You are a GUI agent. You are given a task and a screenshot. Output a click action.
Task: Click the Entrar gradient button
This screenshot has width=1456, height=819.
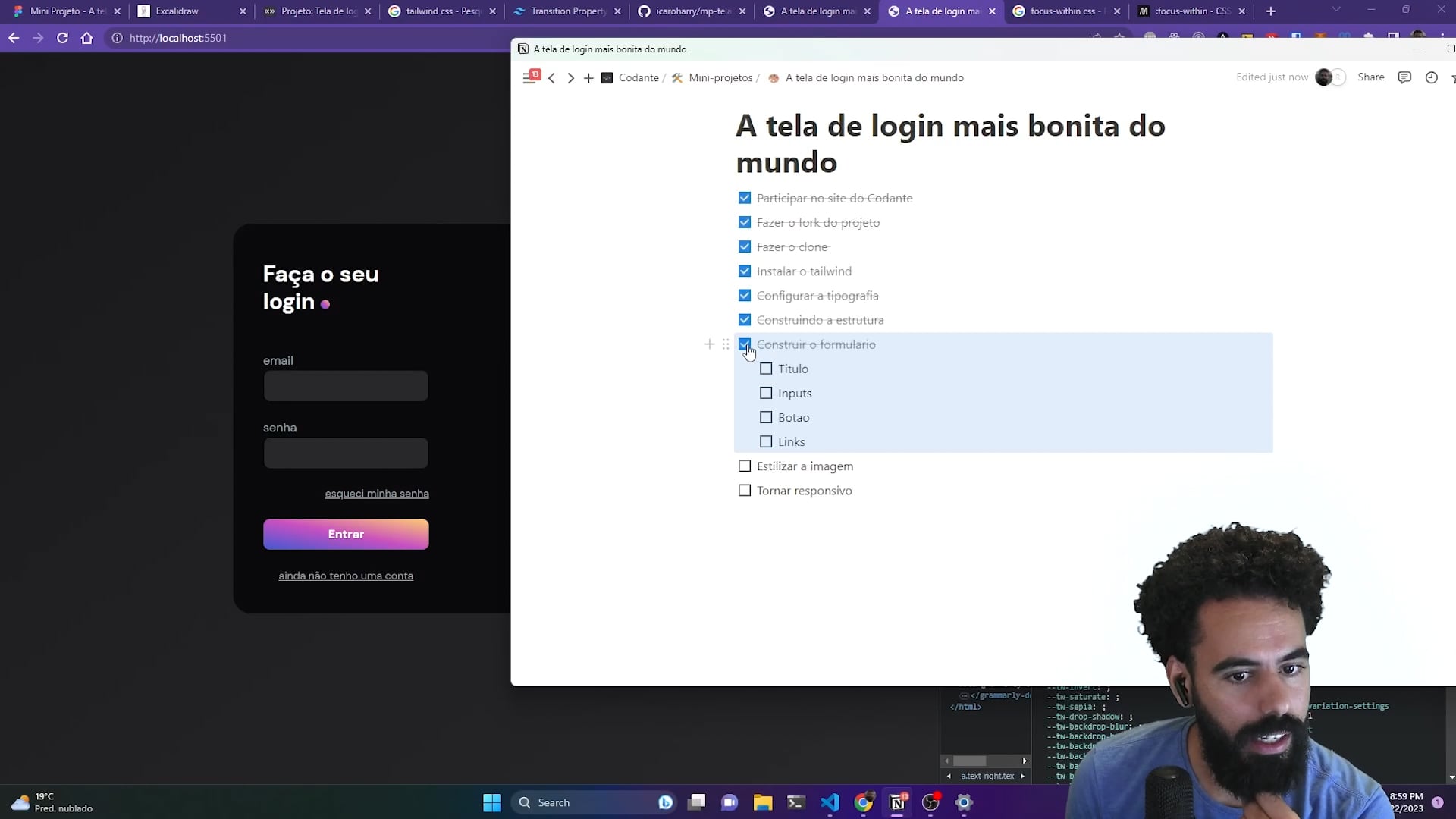[x=346, y=535]
